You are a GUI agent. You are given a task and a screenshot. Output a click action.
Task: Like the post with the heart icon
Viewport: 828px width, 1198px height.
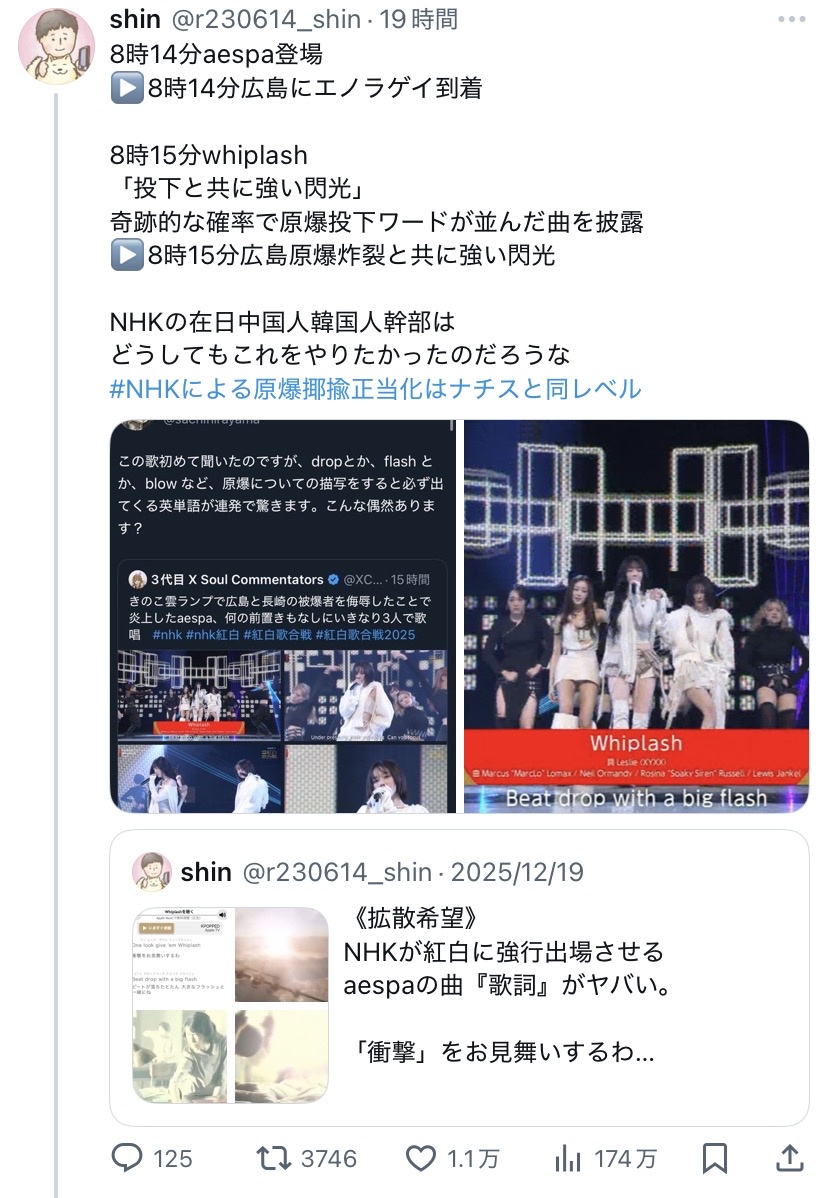point(420,1158)
